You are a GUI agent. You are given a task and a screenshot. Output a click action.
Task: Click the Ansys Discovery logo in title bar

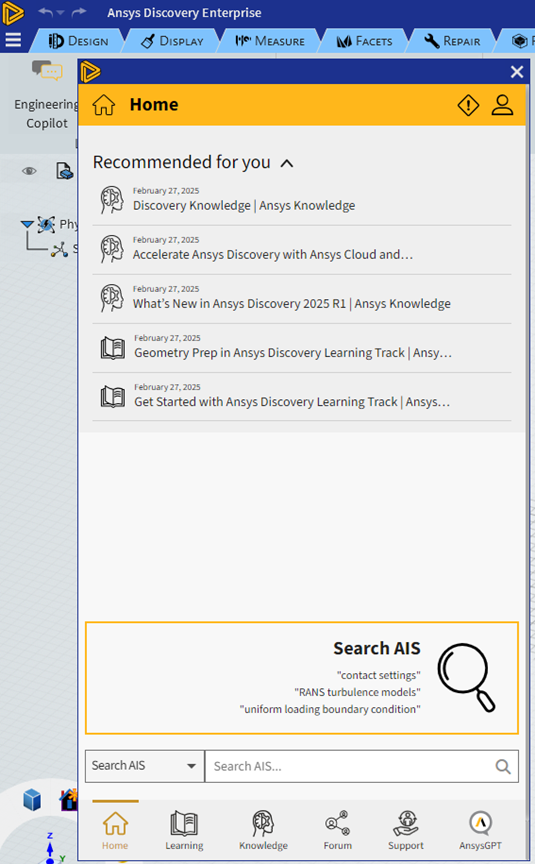point(12,13)
